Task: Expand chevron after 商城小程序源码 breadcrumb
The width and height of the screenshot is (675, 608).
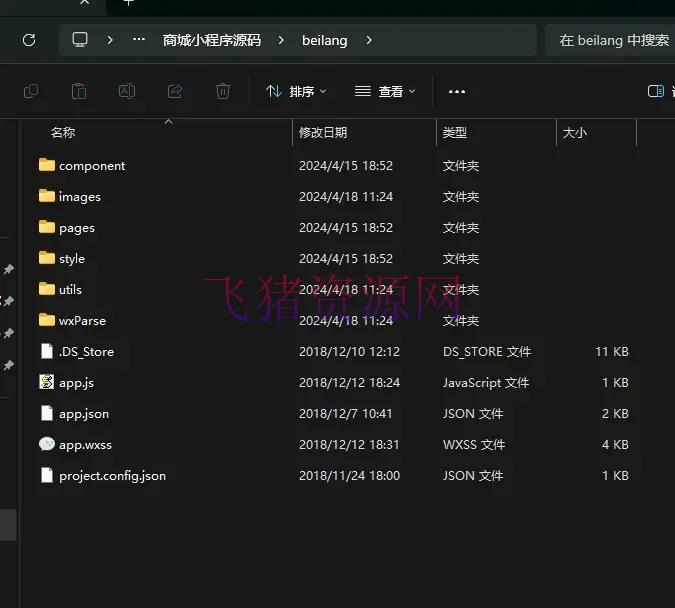Action: click(x=281, y=40)
